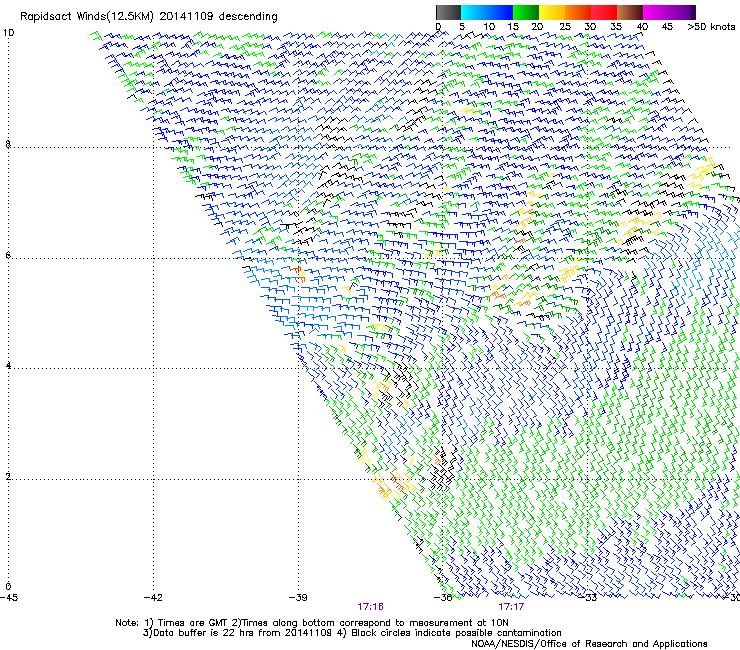
Task: Click the red 30-35 knots color bar segment
Action: coord(604,12)
